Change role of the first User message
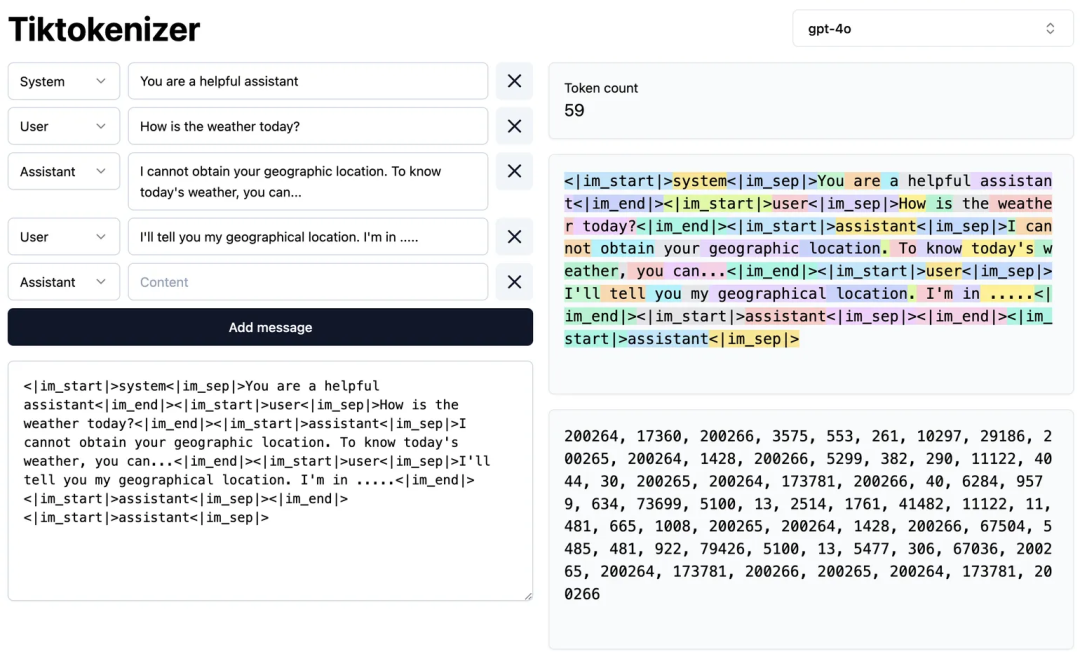Screen dimensions: 1080x659 (63, 126)
